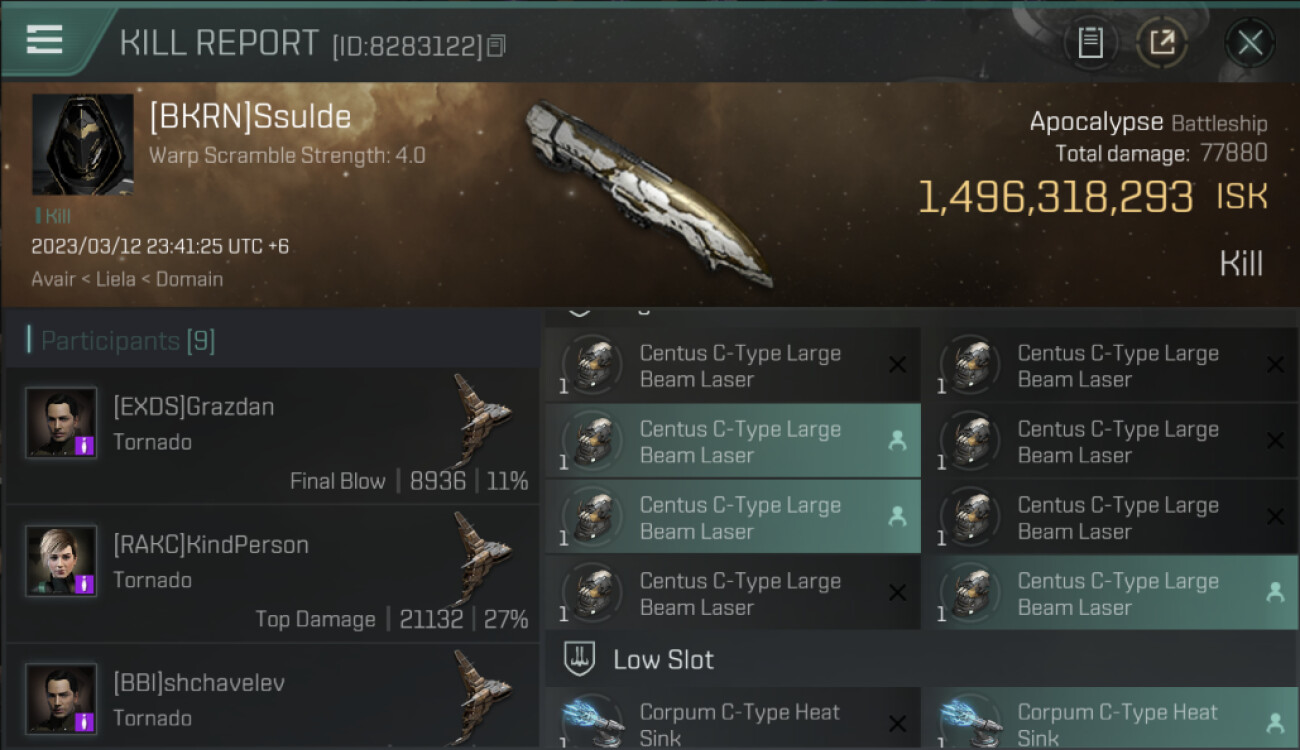Click the Low Slot section icon

[580, 658]
